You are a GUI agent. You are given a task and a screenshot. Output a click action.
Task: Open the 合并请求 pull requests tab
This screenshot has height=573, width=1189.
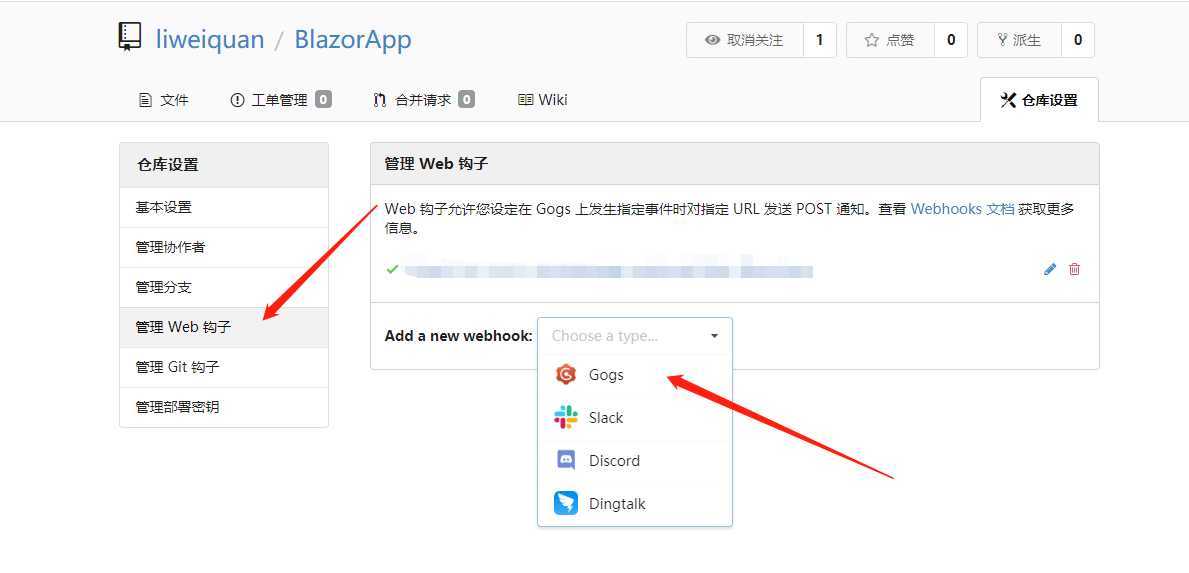424,100
